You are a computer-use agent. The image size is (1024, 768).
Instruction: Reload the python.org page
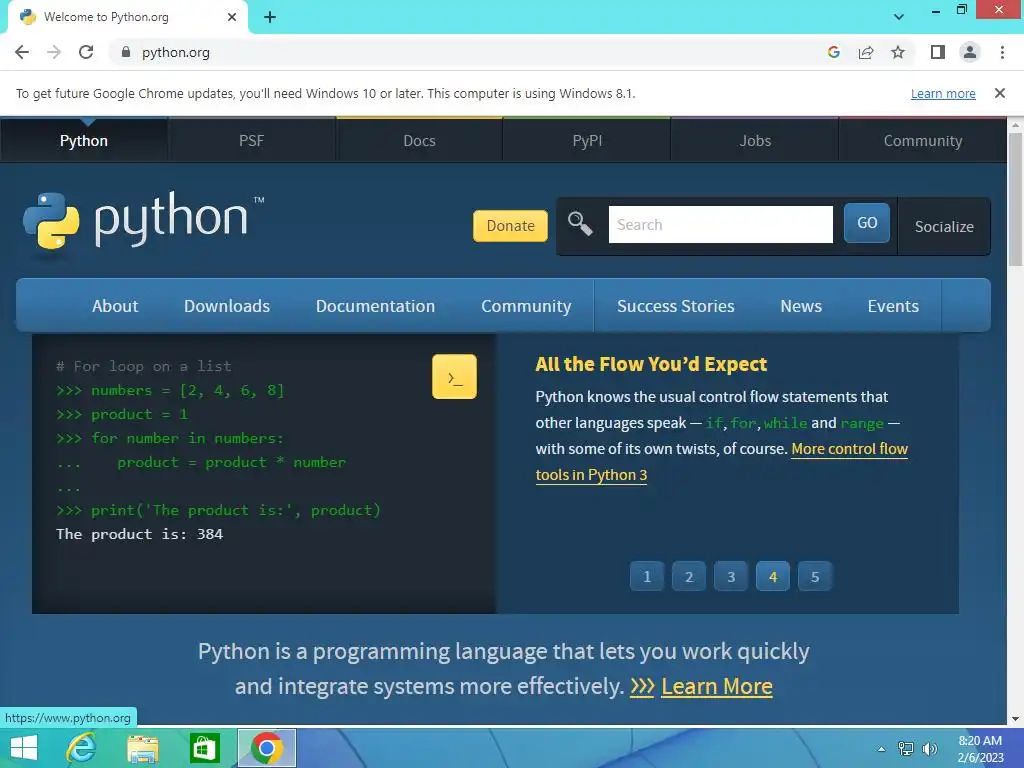(86, 52)
